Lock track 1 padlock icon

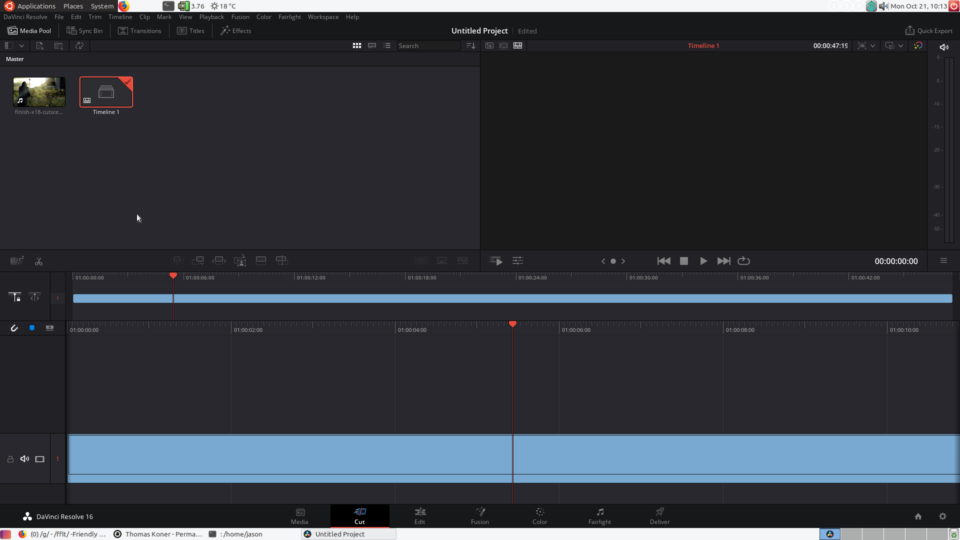click(x=10, y=459)
